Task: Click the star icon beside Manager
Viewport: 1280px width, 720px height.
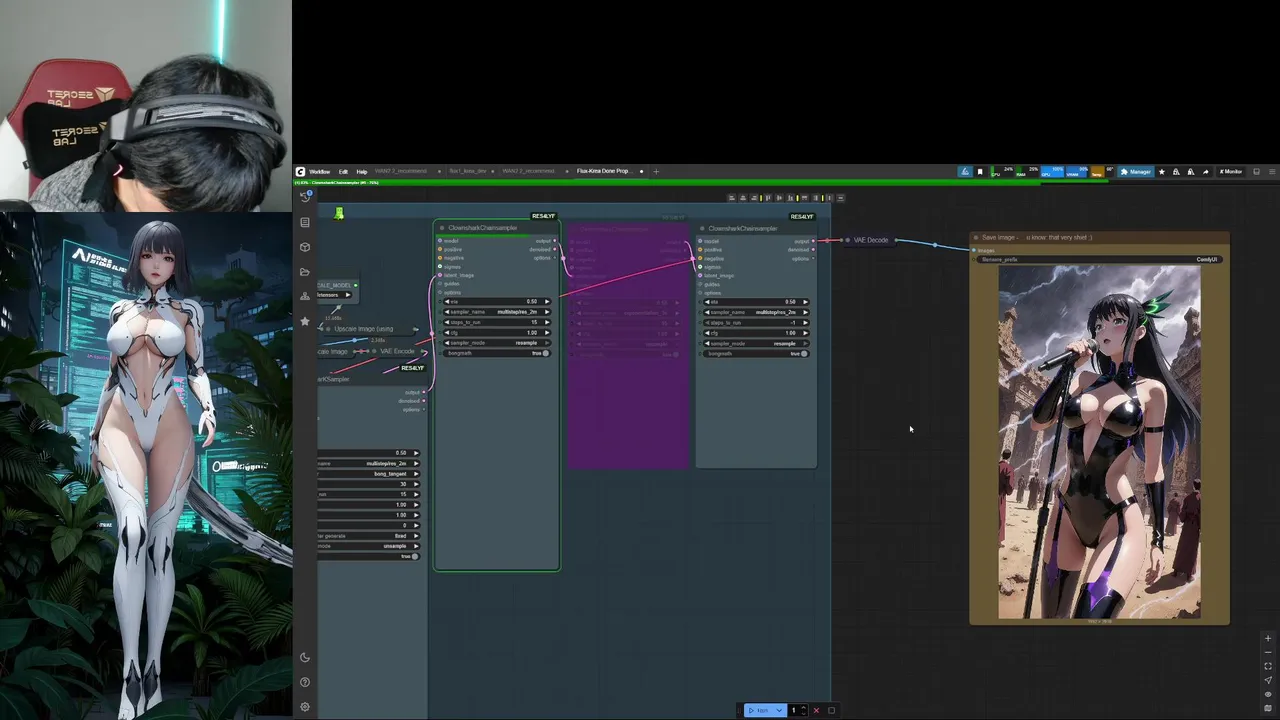Action: click(1161, 172)
